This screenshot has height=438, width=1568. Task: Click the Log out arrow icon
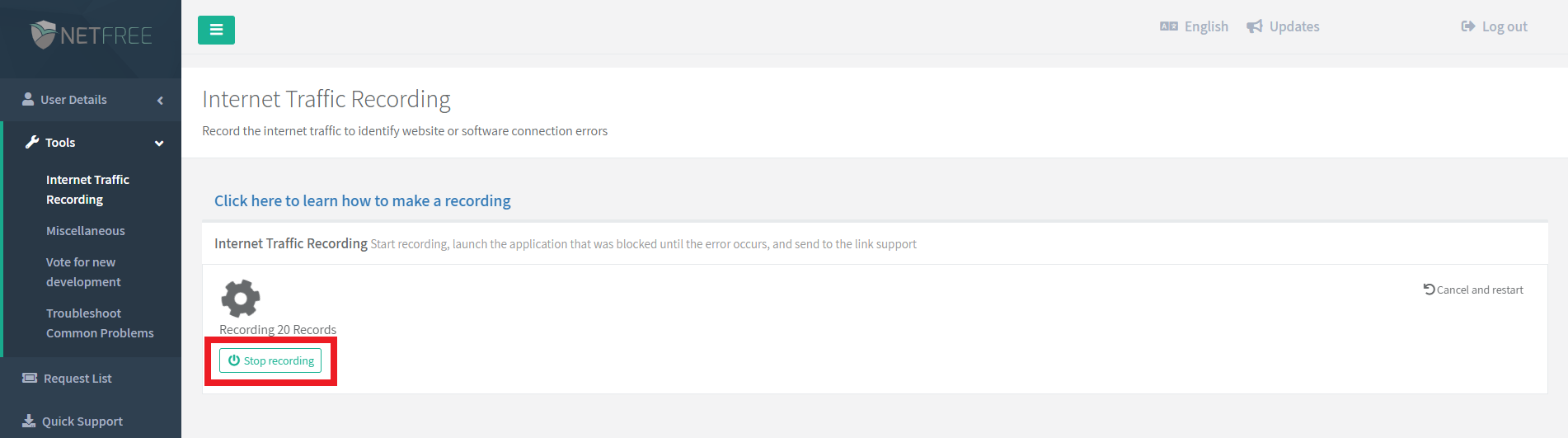pos(1468,26)
